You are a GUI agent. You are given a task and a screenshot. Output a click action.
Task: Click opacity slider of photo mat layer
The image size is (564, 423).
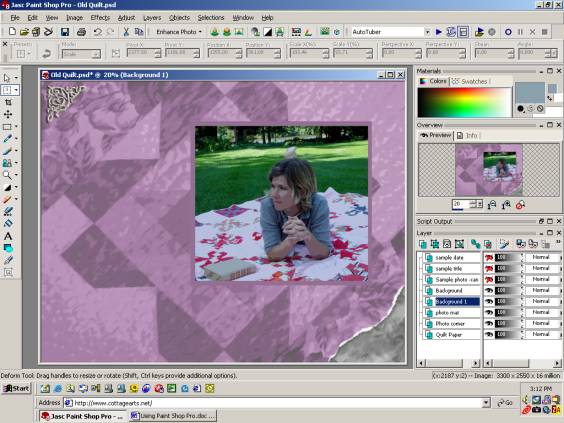click(509, 313)
